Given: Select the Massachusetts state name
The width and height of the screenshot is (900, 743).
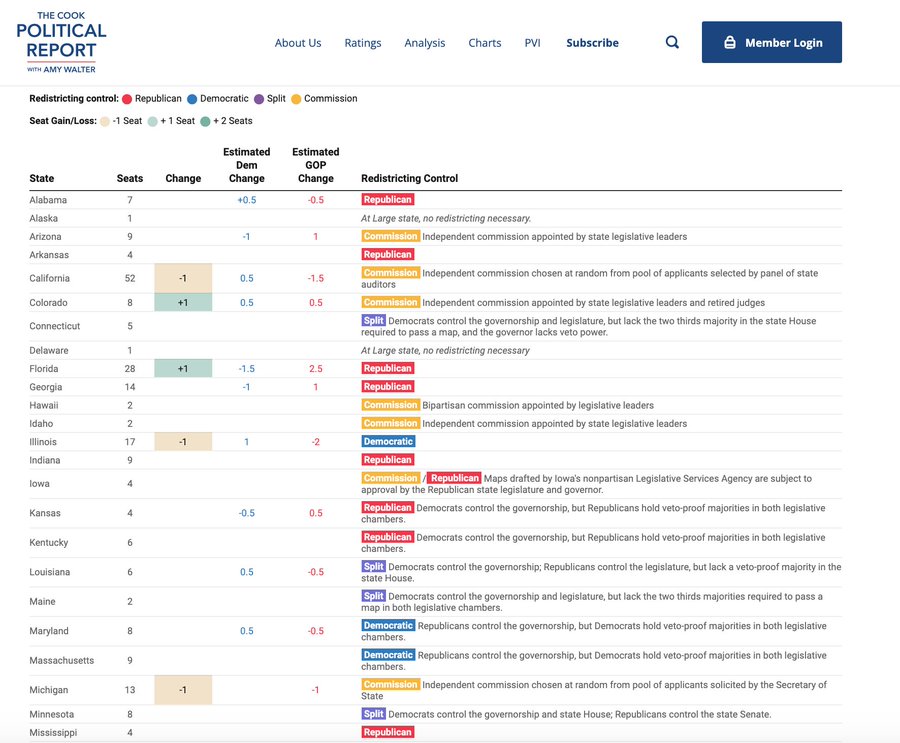Looking at the screenshot, I should [61, 660].
